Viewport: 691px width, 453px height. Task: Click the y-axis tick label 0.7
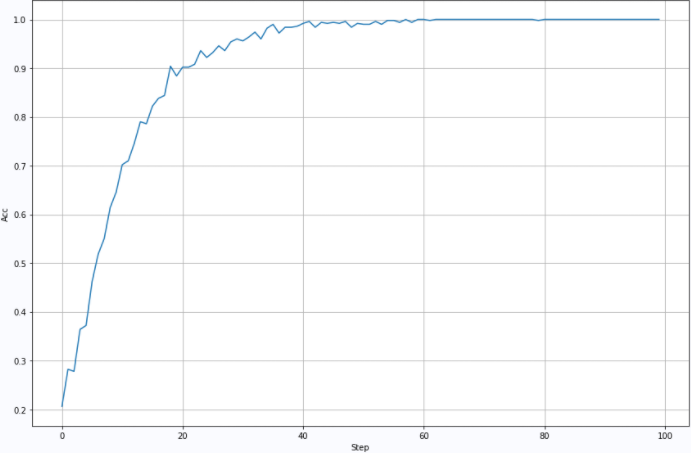click(x=21, y=166)
